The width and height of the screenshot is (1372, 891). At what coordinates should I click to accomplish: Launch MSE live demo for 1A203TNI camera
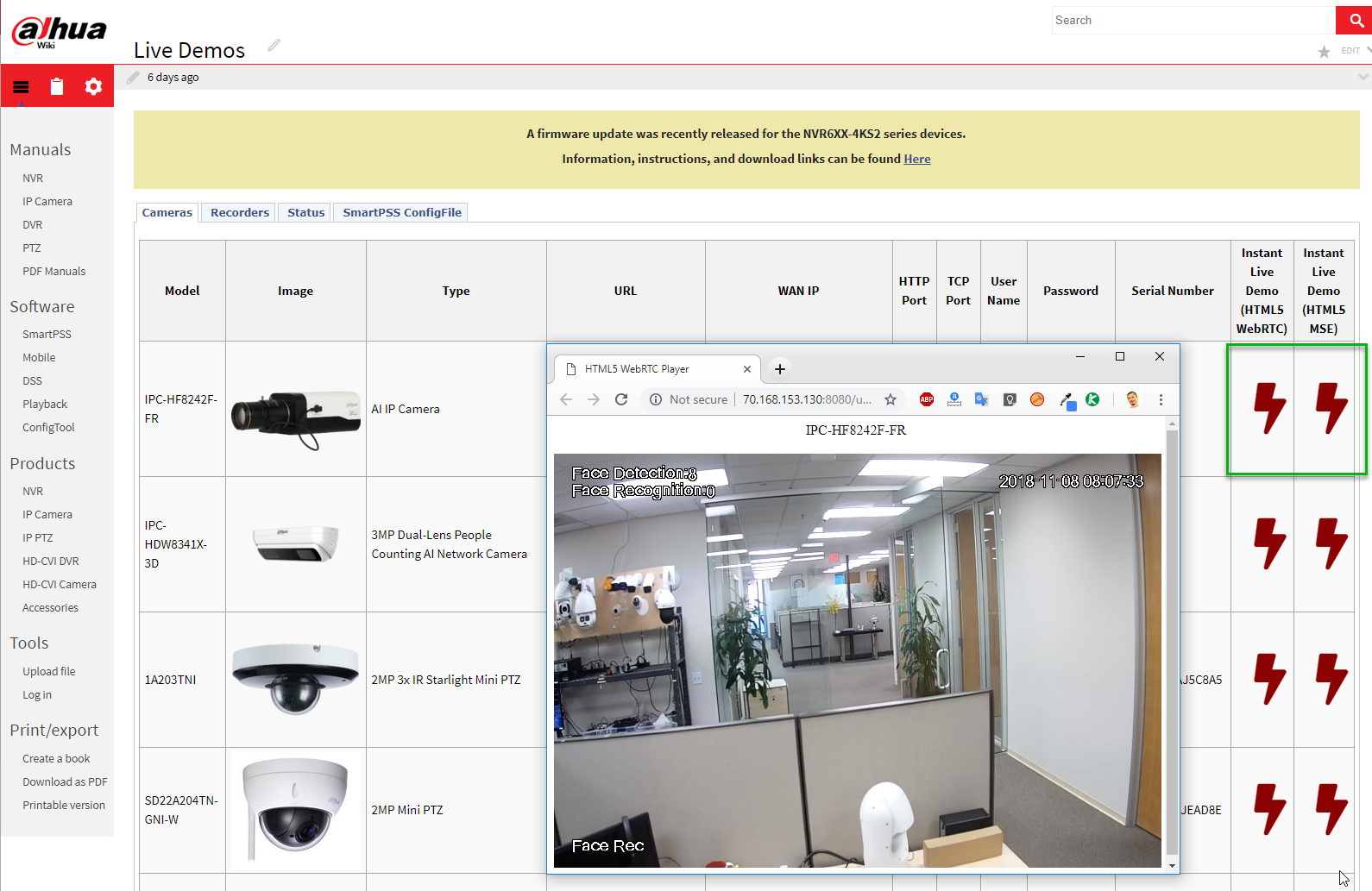tap(1331, 679)
